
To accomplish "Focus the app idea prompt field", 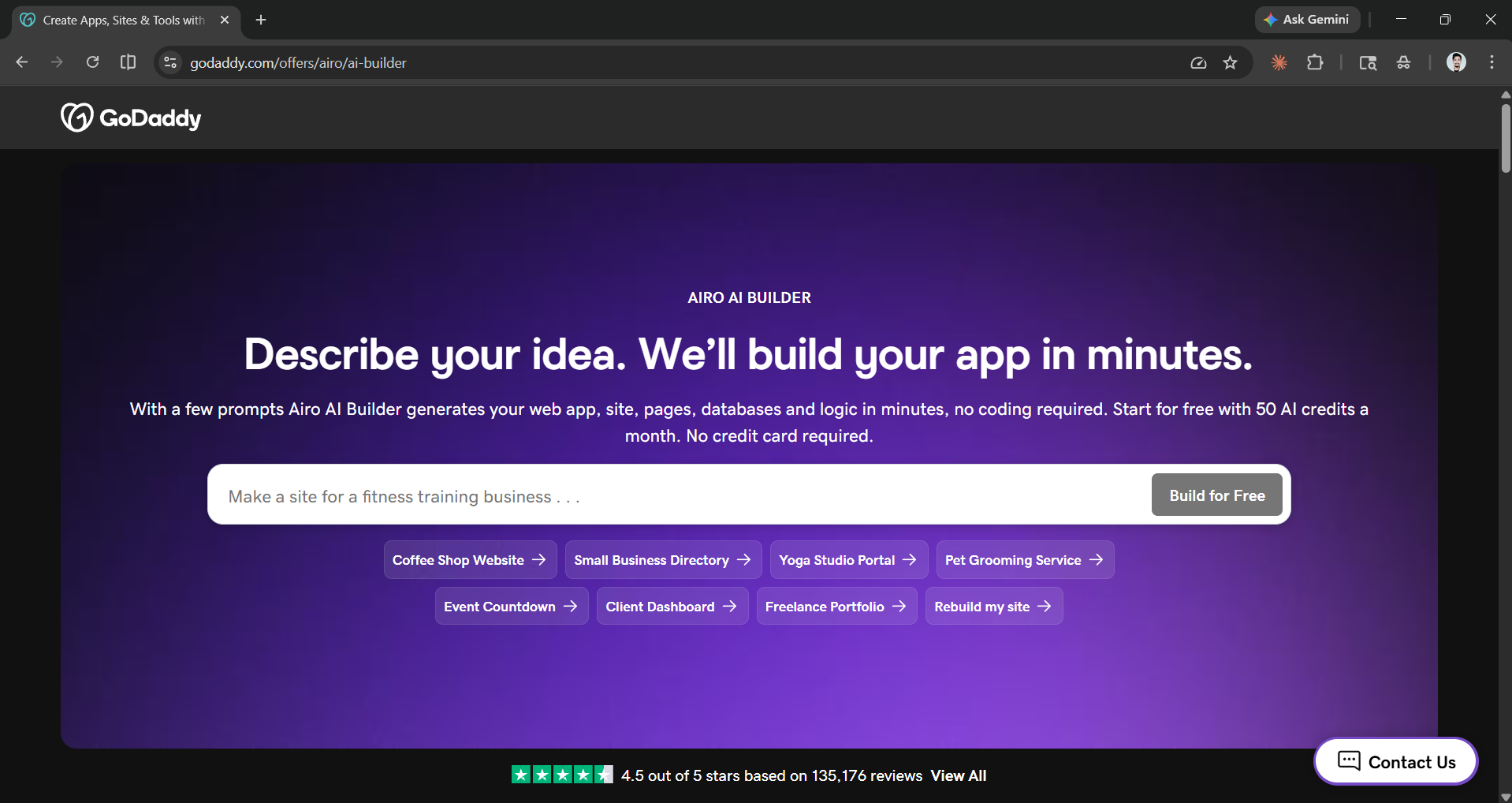I will [678, 495].
